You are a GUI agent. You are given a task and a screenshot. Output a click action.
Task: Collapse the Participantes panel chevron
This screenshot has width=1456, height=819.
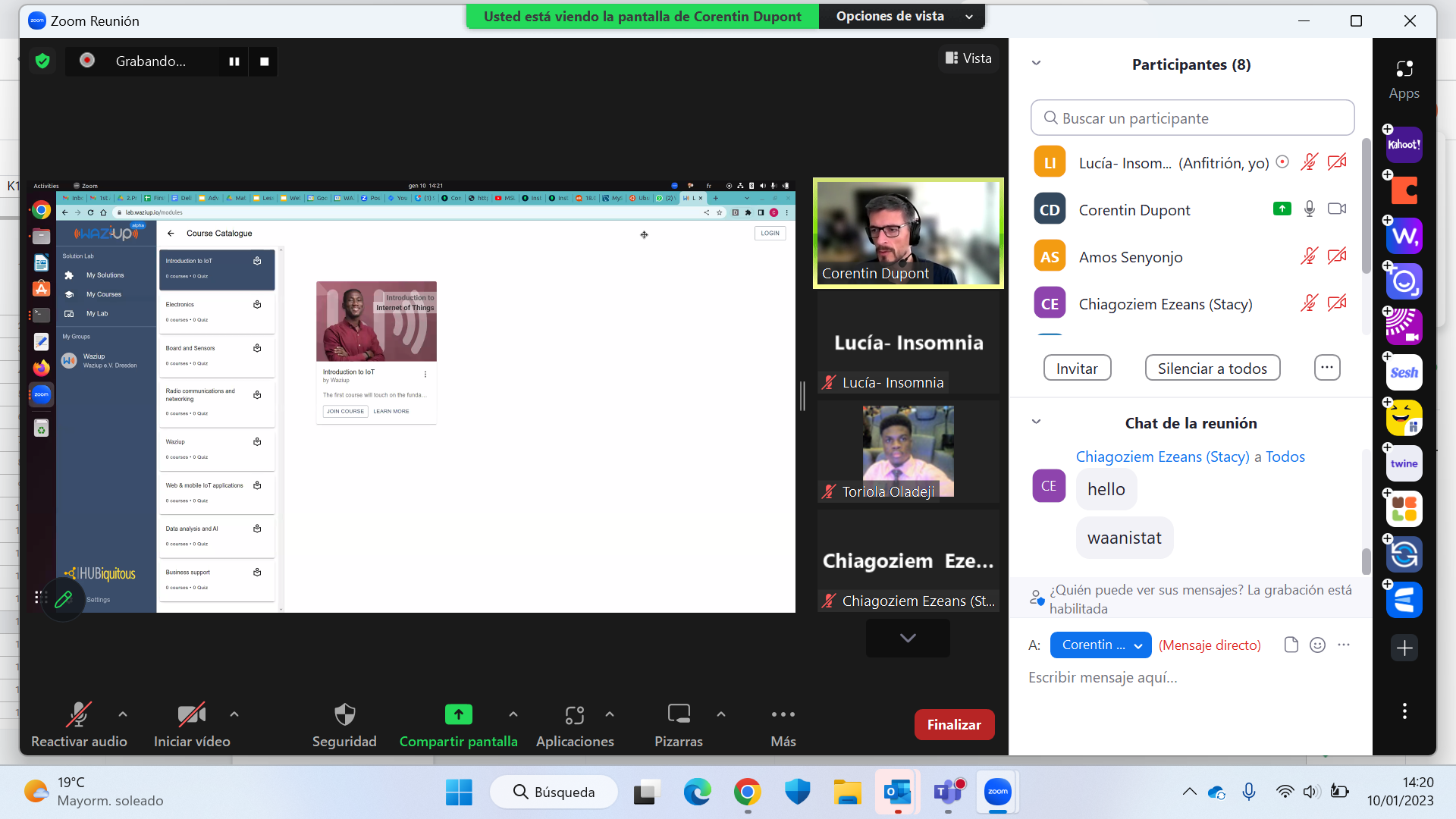[x=1036, y=63]
